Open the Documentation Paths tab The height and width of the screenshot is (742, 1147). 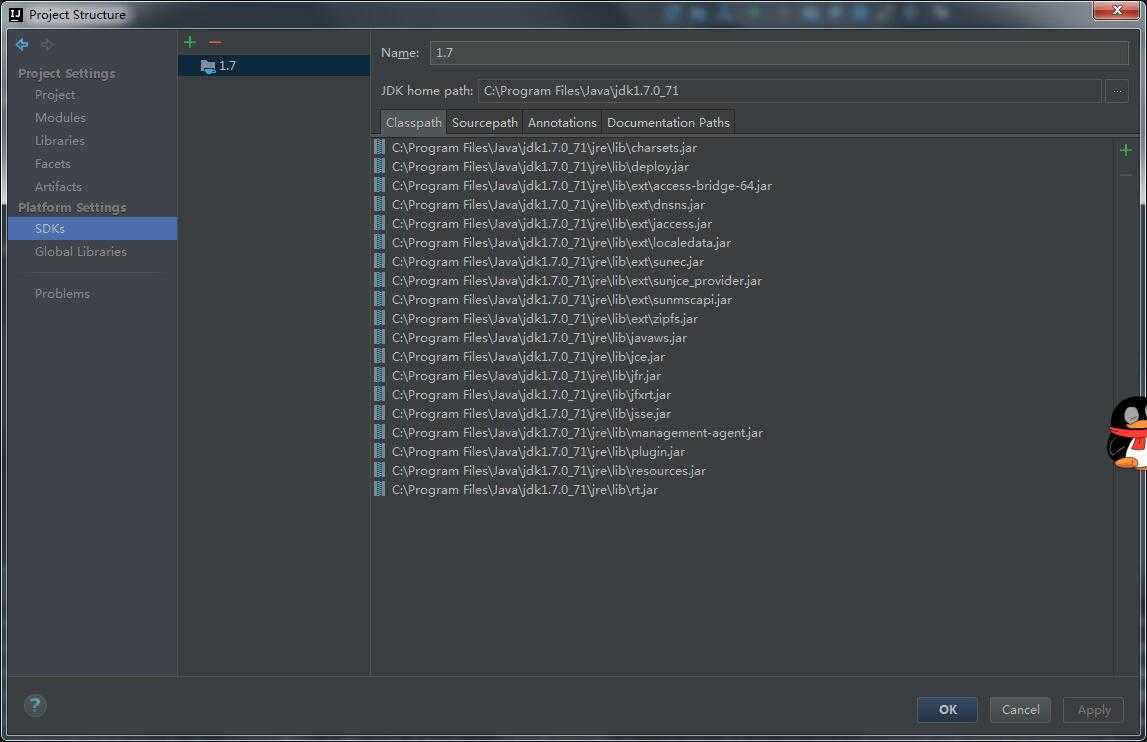coord(668,122)
